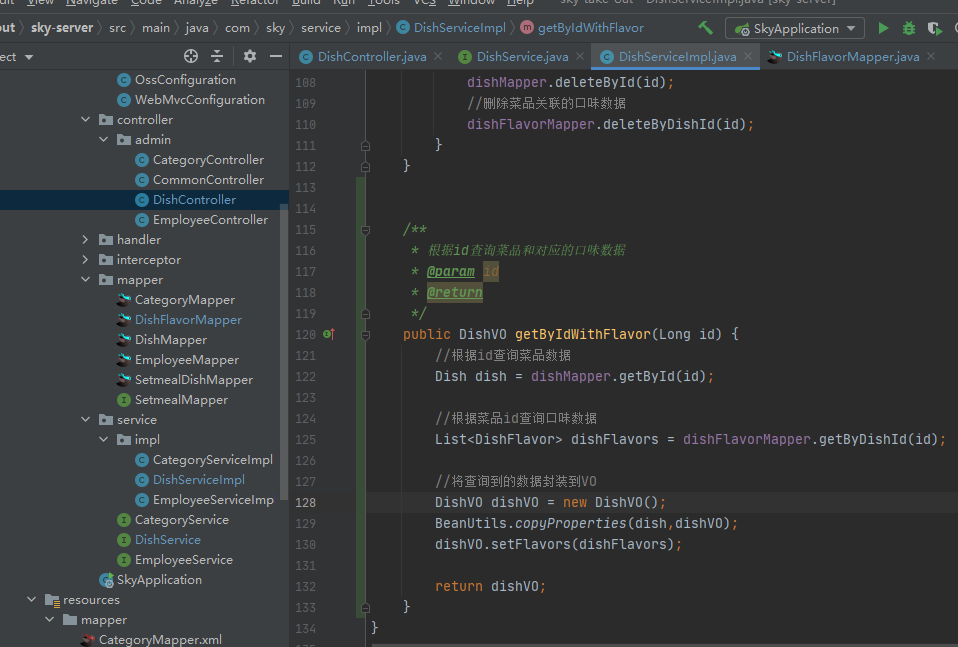Select EmployeeController in the project tree
The image size is (958, 647).
pyautogui.click(x=210, y=220)
